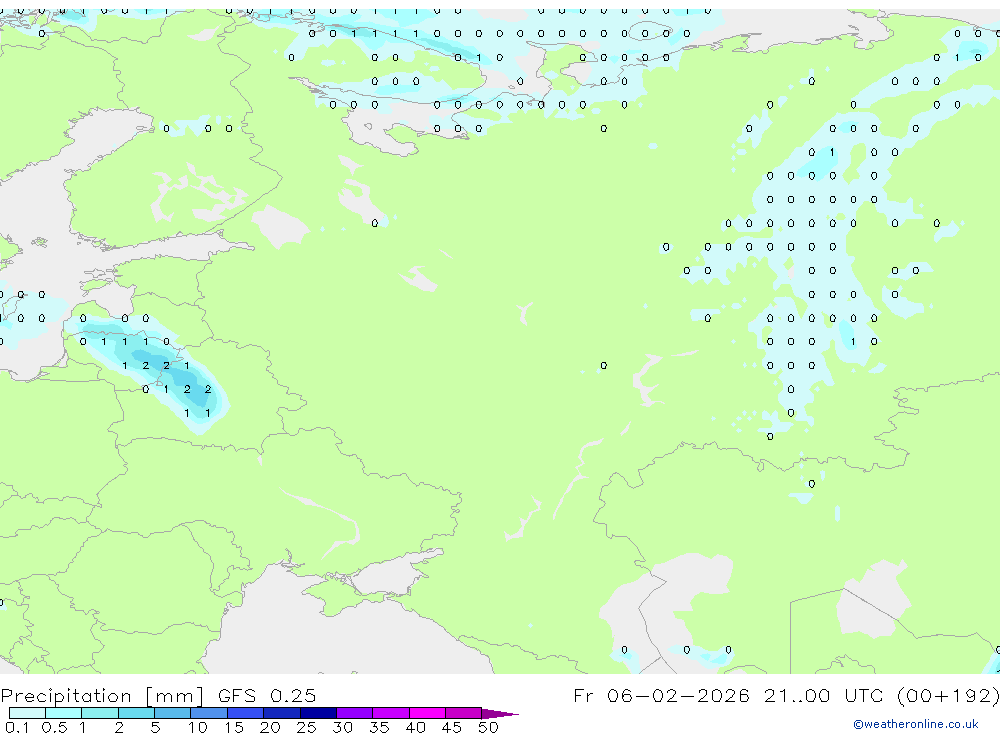The image size is (1000, 733).
Task: Click the 0.1–0.5 mm lightest cyan legend swatch
Action: pos(27,713)
